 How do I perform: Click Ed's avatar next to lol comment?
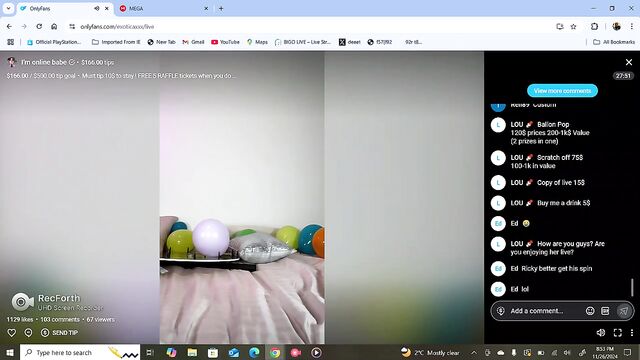[x=498, y=289]
